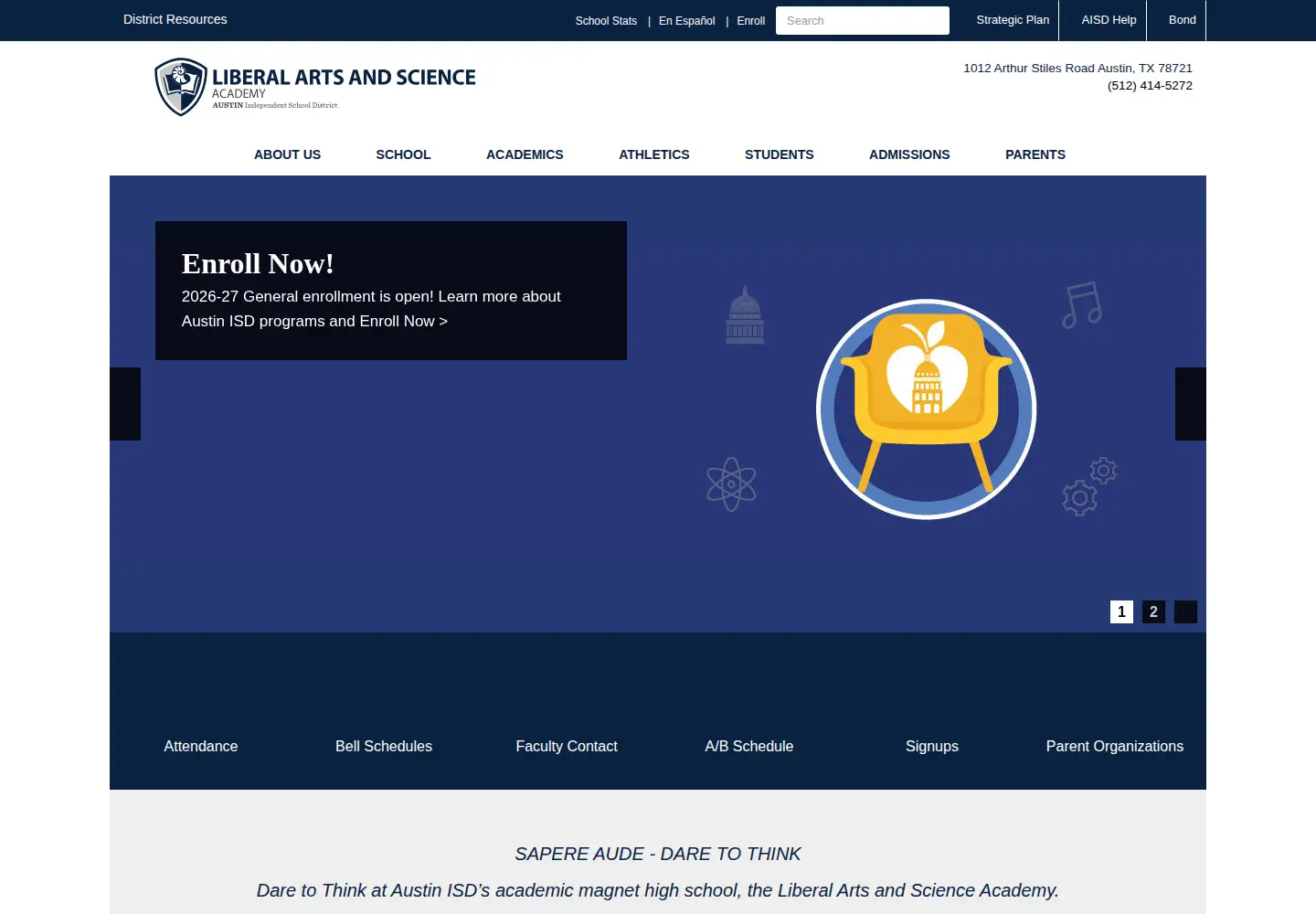This screenshot has width=1316, height=914.
Task: Open the Bell Schedules quick link
Action: click(x=384, y=746)
